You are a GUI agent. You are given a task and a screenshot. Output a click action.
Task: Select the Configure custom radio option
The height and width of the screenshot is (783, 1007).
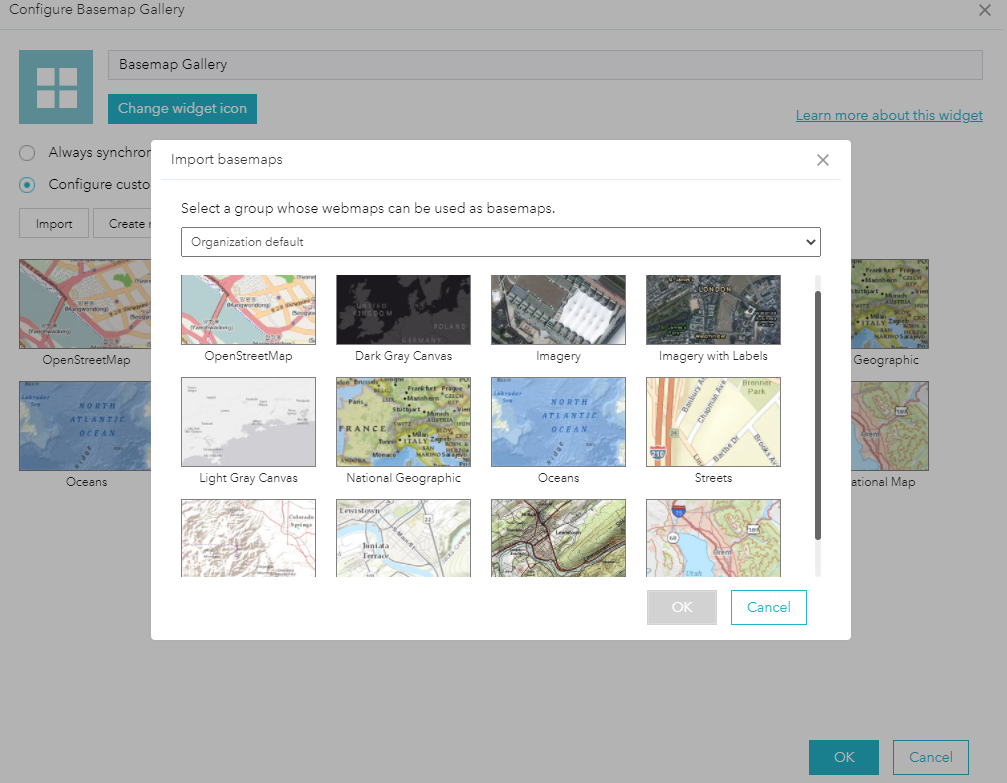29,184
